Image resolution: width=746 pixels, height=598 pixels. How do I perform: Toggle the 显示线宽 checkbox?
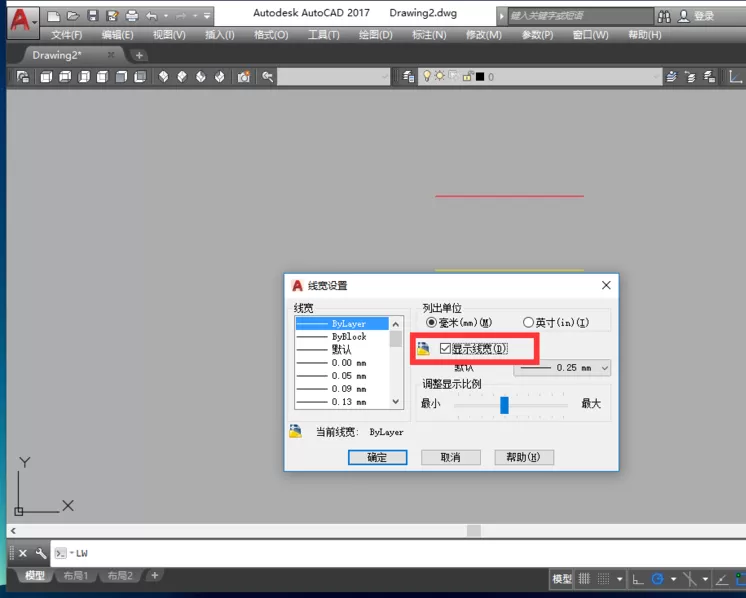[445, 348]
